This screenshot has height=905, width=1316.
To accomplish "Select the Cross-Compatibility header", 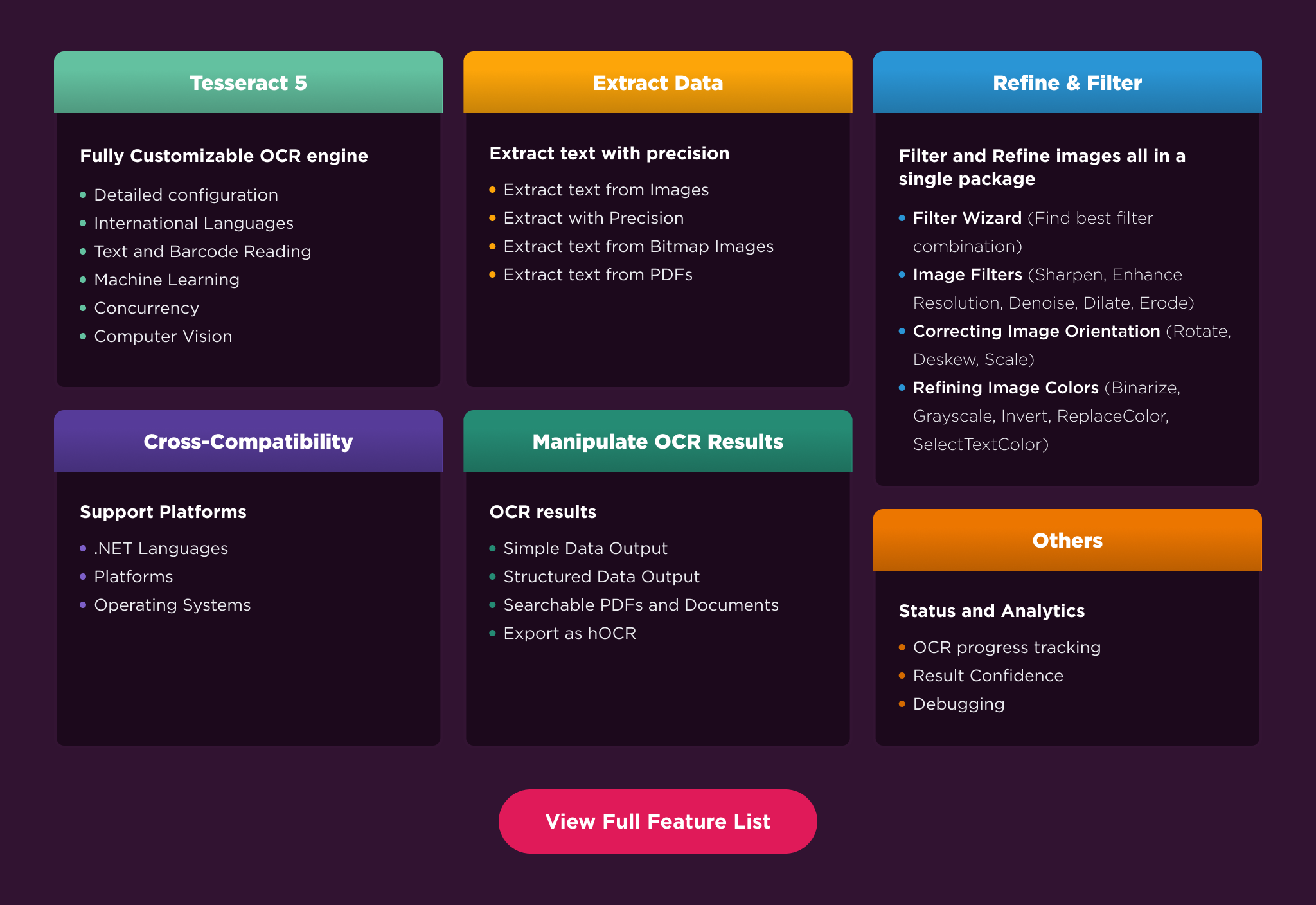I will (x=248, y=441).
